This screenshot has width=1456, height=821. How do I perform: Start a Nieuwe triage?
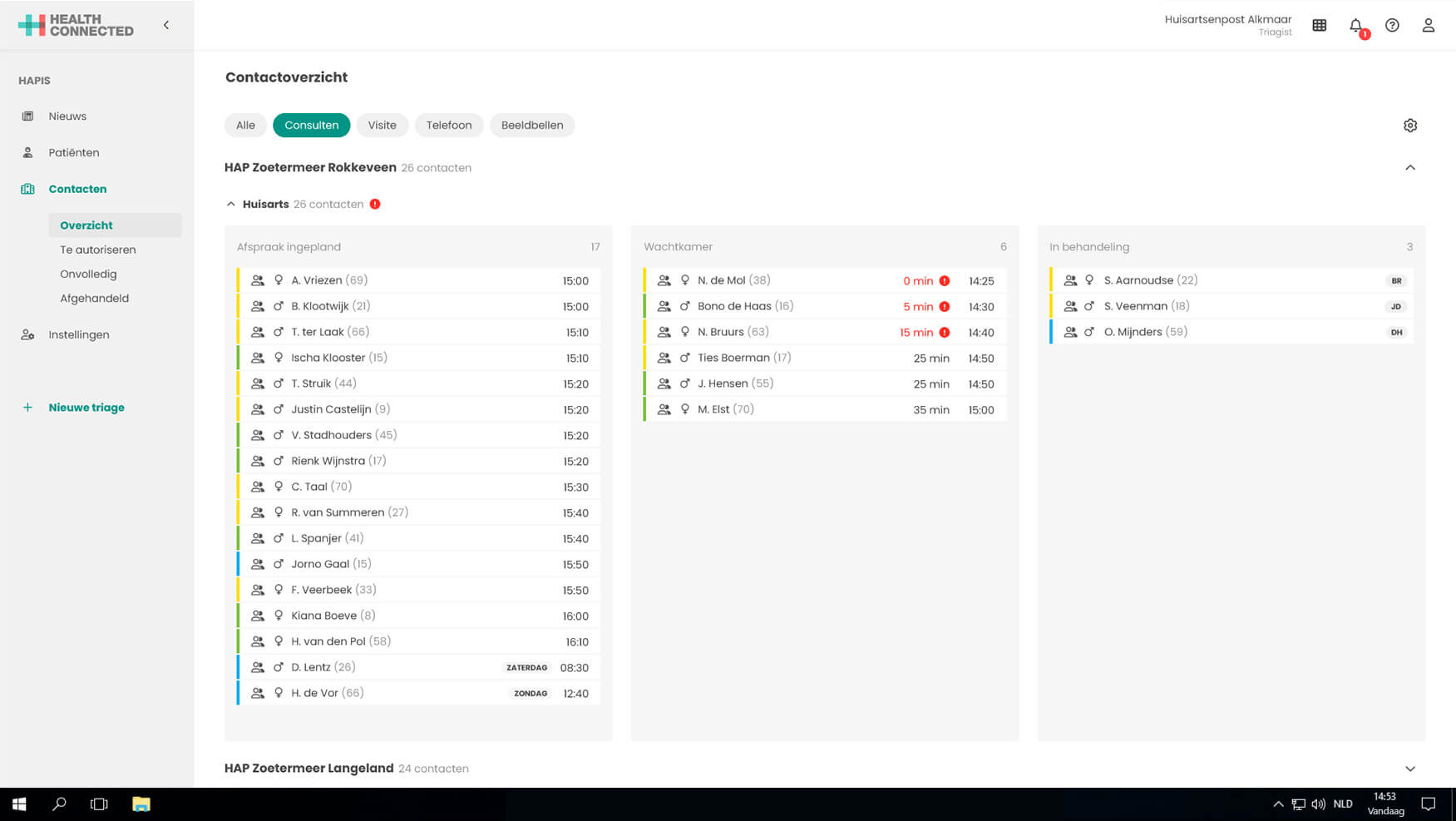pos(86,408)
